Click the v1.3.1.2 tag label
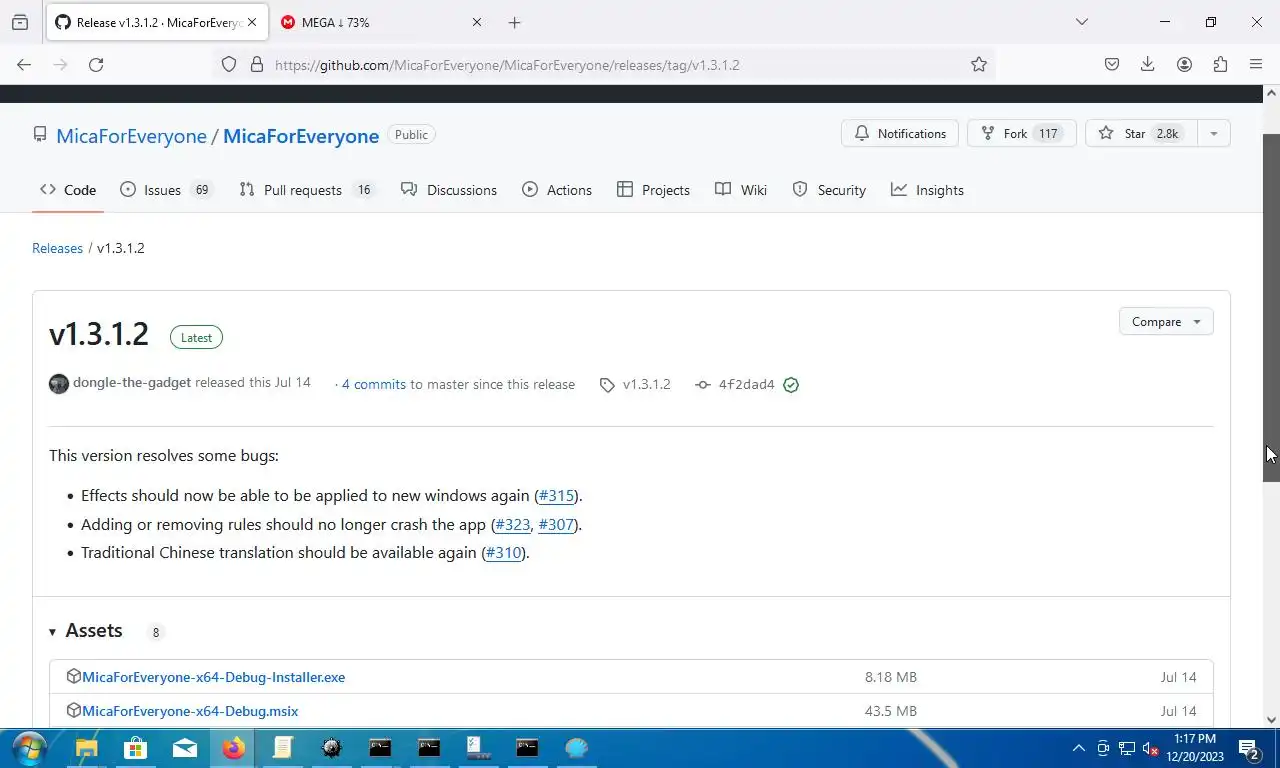Screen dimensions: 1280x768 636,384
